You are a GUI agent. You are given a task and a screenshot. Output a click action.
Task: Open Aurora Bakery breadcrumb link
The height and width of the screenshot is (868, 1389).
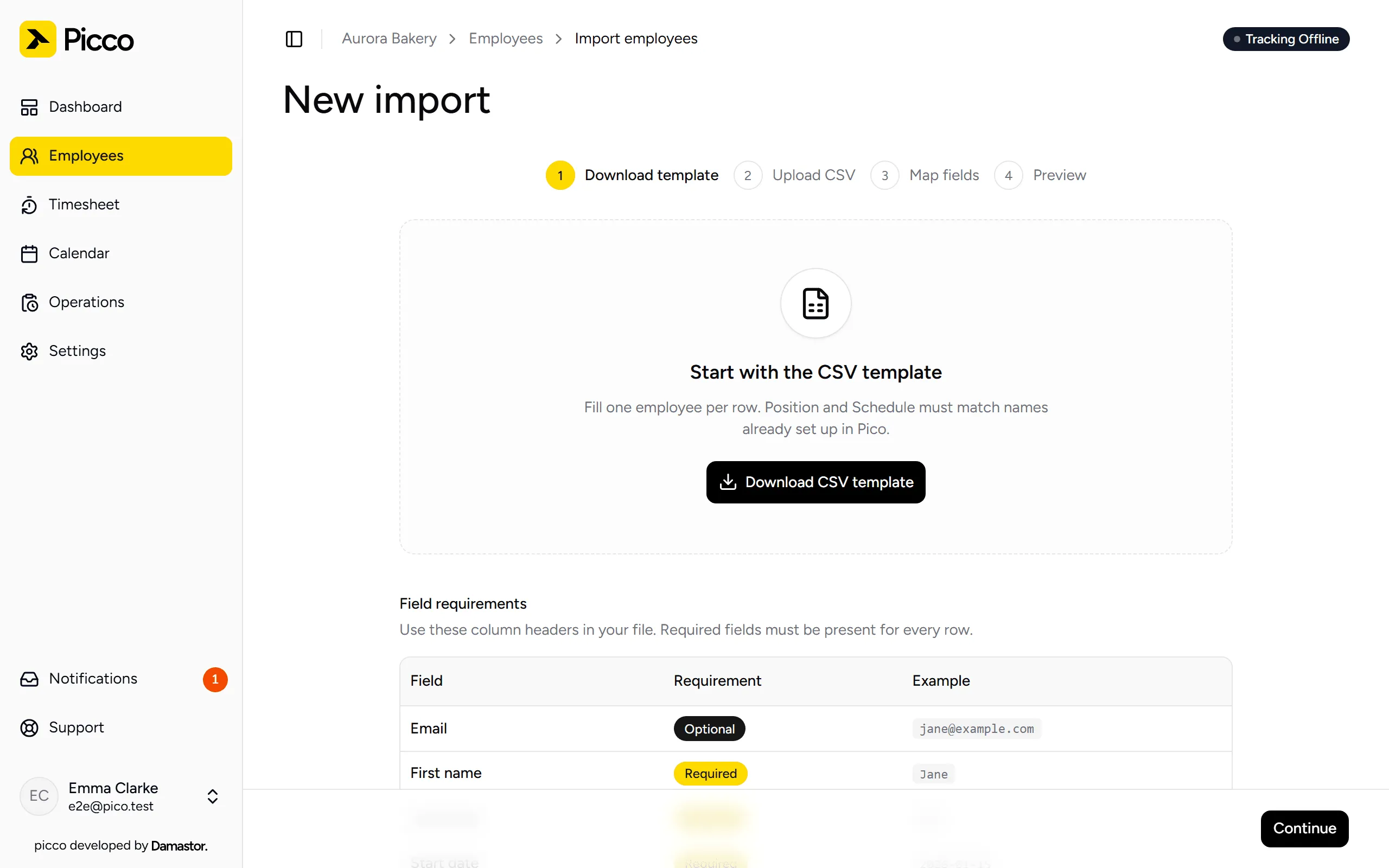(x=389, y=39)
